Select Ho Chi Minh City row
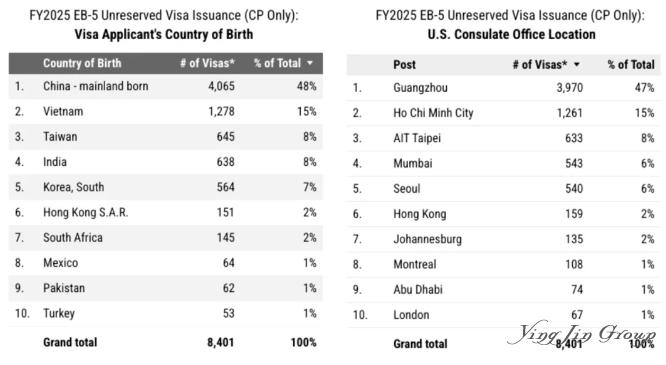Viewport: 666px width, 365px height. pyautogui.click(x=504, y=113)
